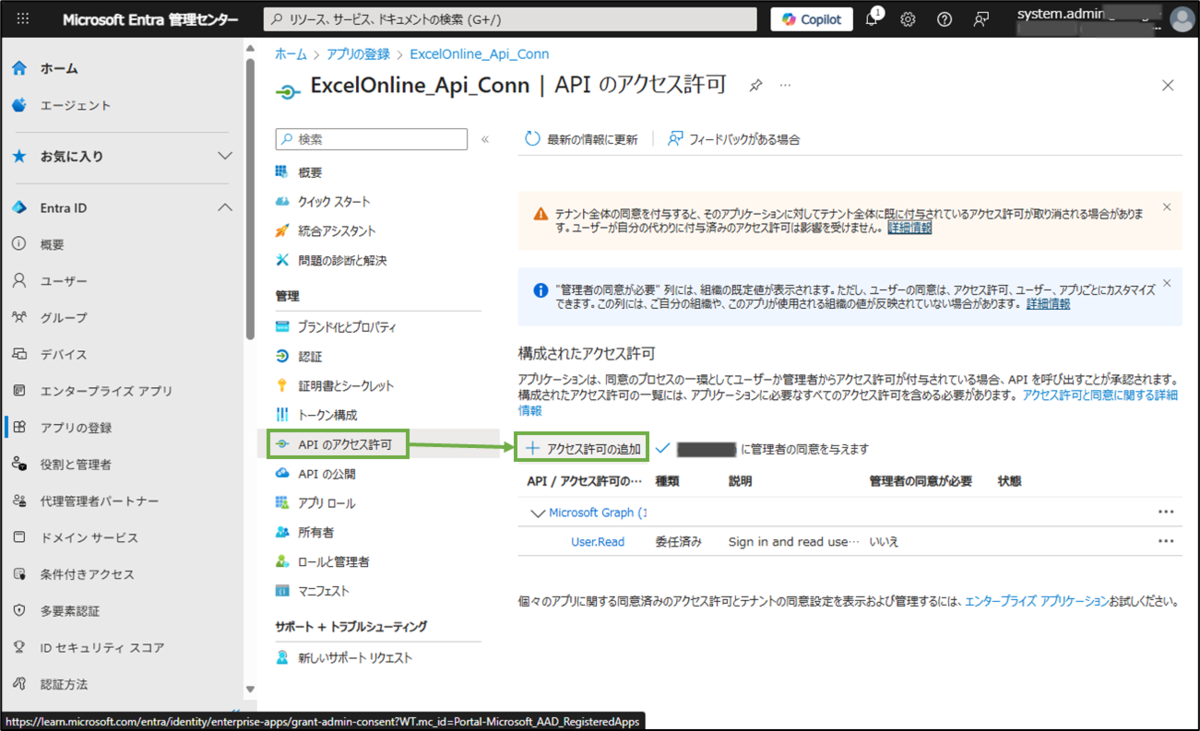Pin the API permissions blade
Screen dimensions: 1200x731
[756, 86]
